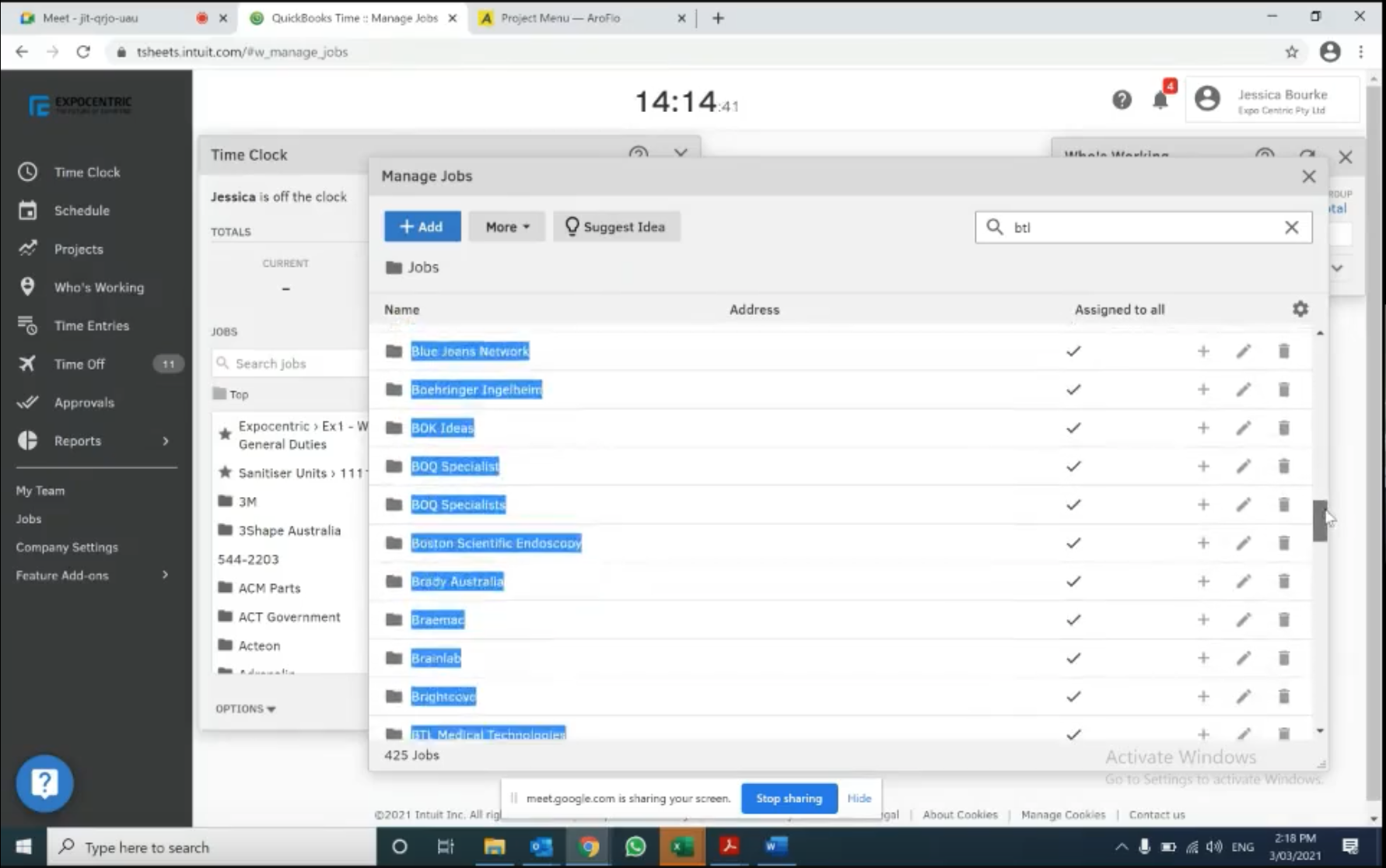Viewport: 1386px width, 868px height.
Task: Delete the Brainlab job
Action: pyautogui.click(x=1284, y=658)
